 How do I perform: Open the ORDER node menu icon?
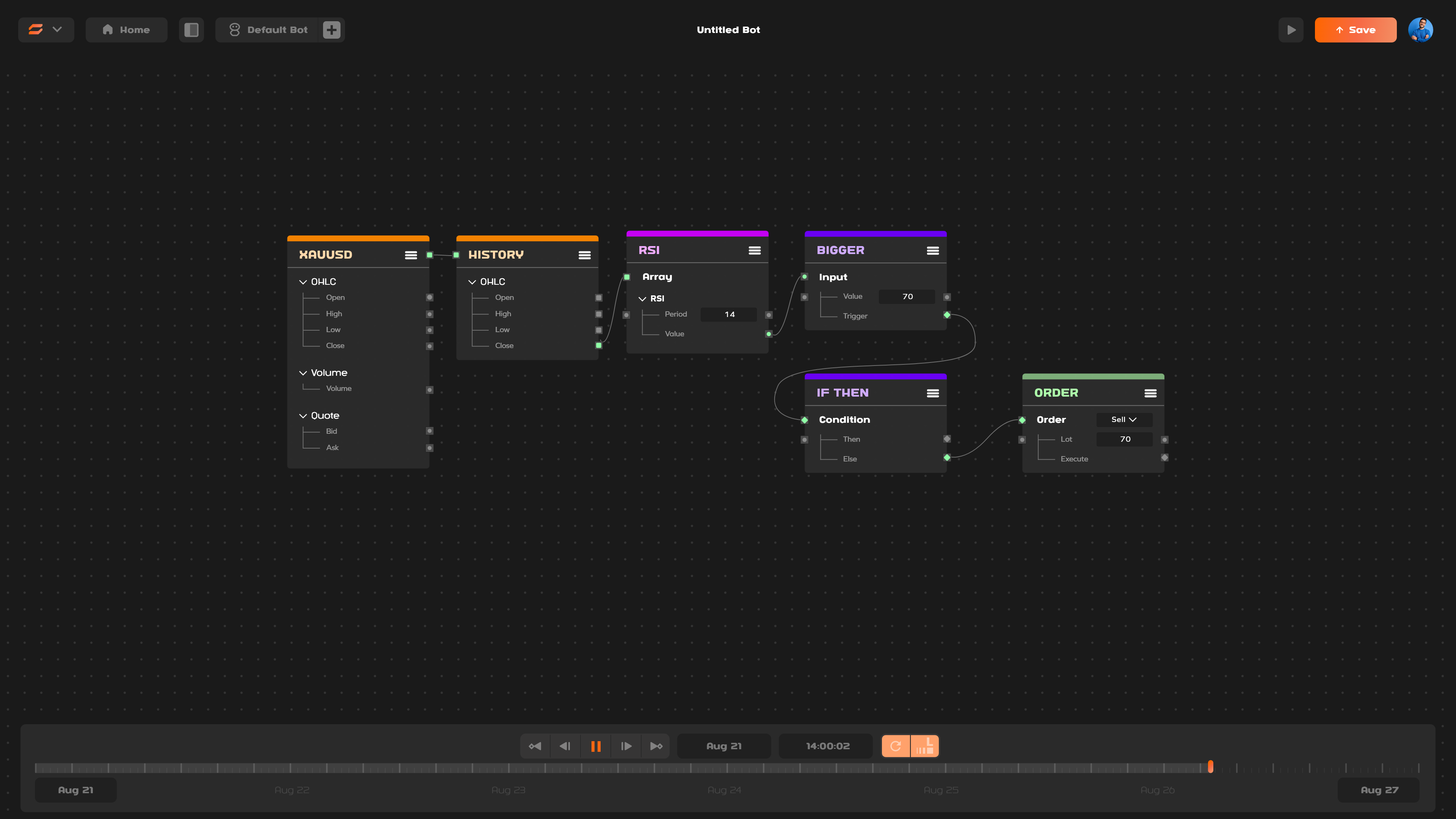pyautogui.click(x=1150, y=394)
